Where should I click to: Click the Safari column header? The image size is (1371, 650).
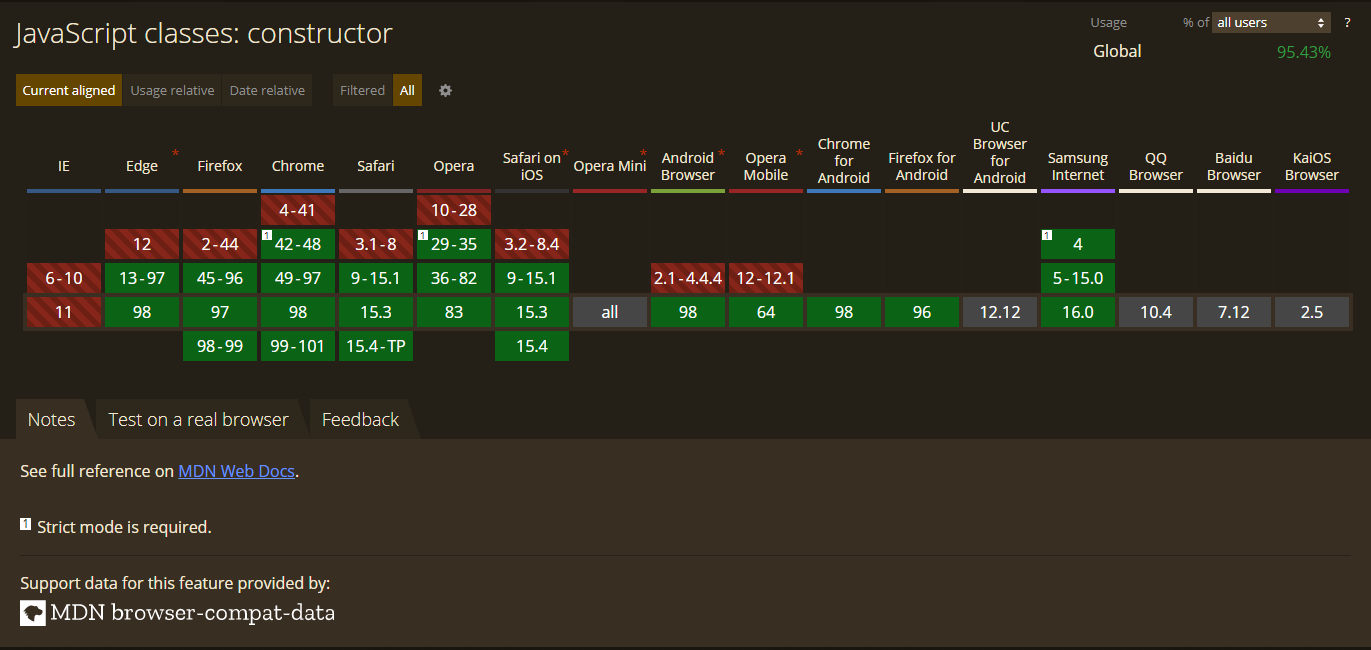tap(376, 166)
